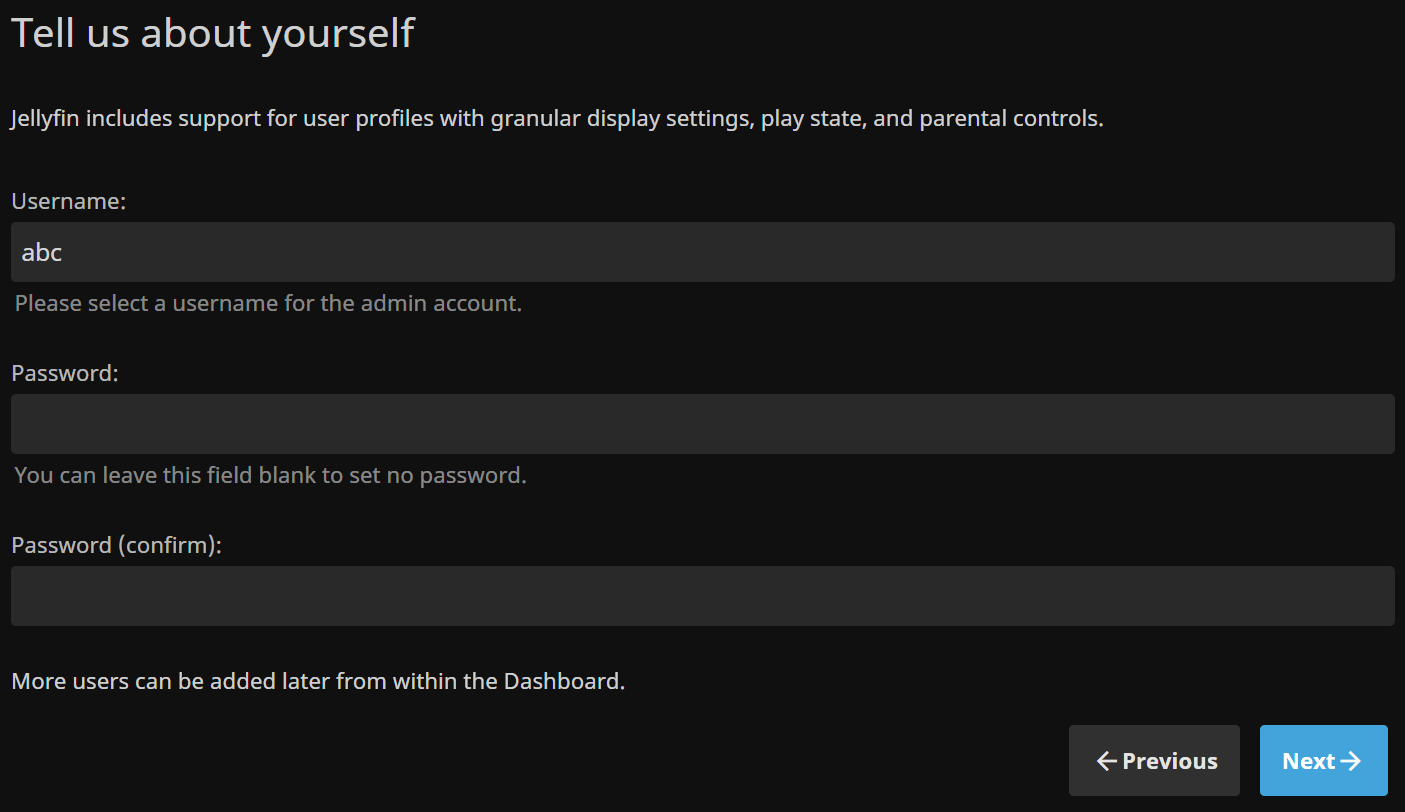Image resolution: width=1405 pixels, height=812 pixels.
Task: Click the 'leave this field blank' hint
Action: [x=270, y=475]
